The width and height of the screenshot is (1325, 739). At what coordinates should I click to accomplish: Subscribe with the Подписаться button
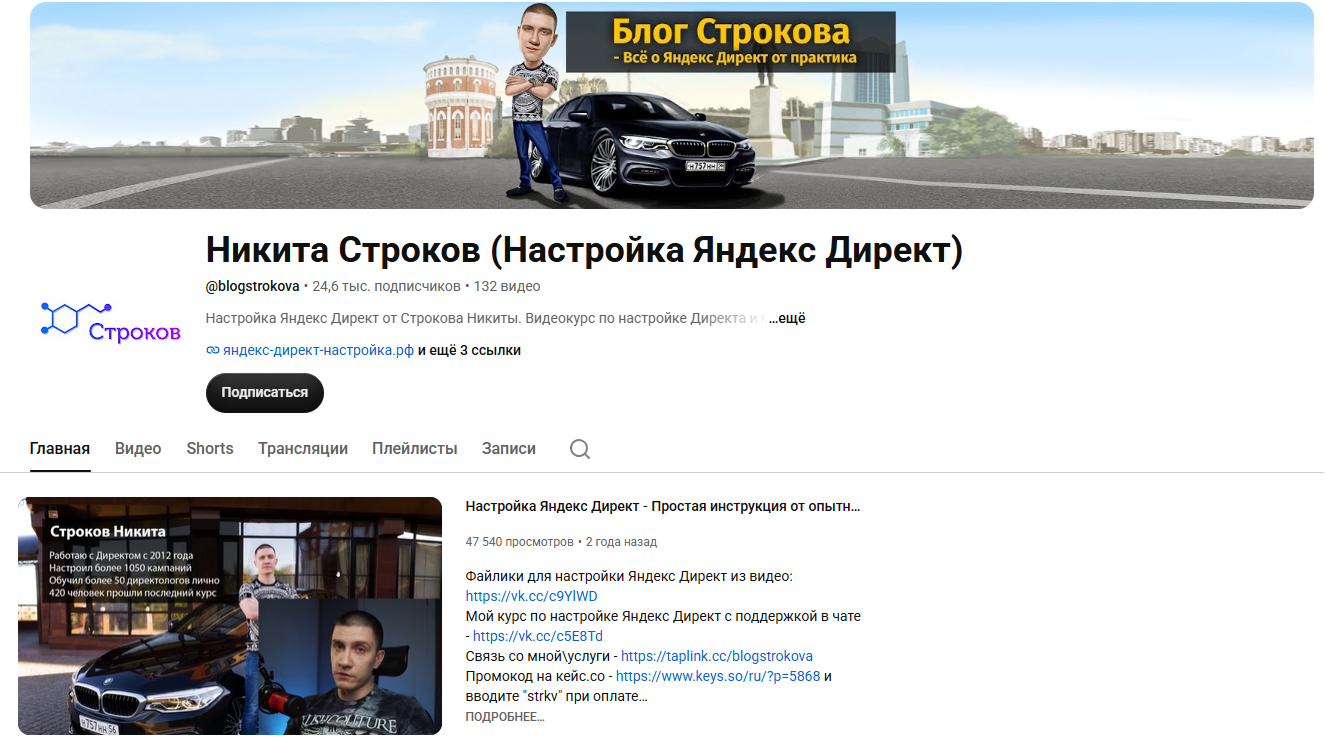click(265, 393)
